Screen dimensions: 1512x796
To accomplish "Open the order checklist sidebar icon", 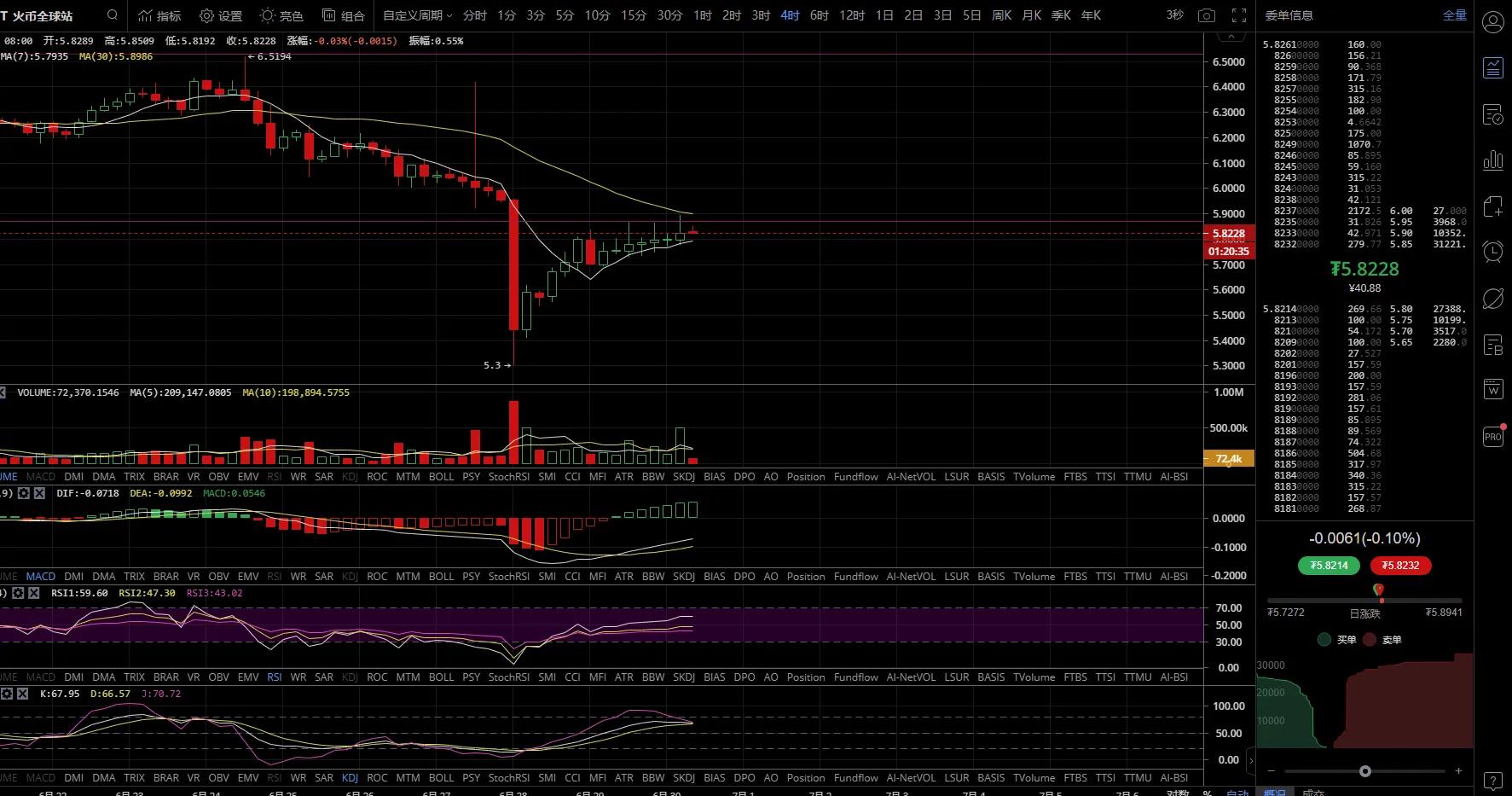I will [1493, 114].
